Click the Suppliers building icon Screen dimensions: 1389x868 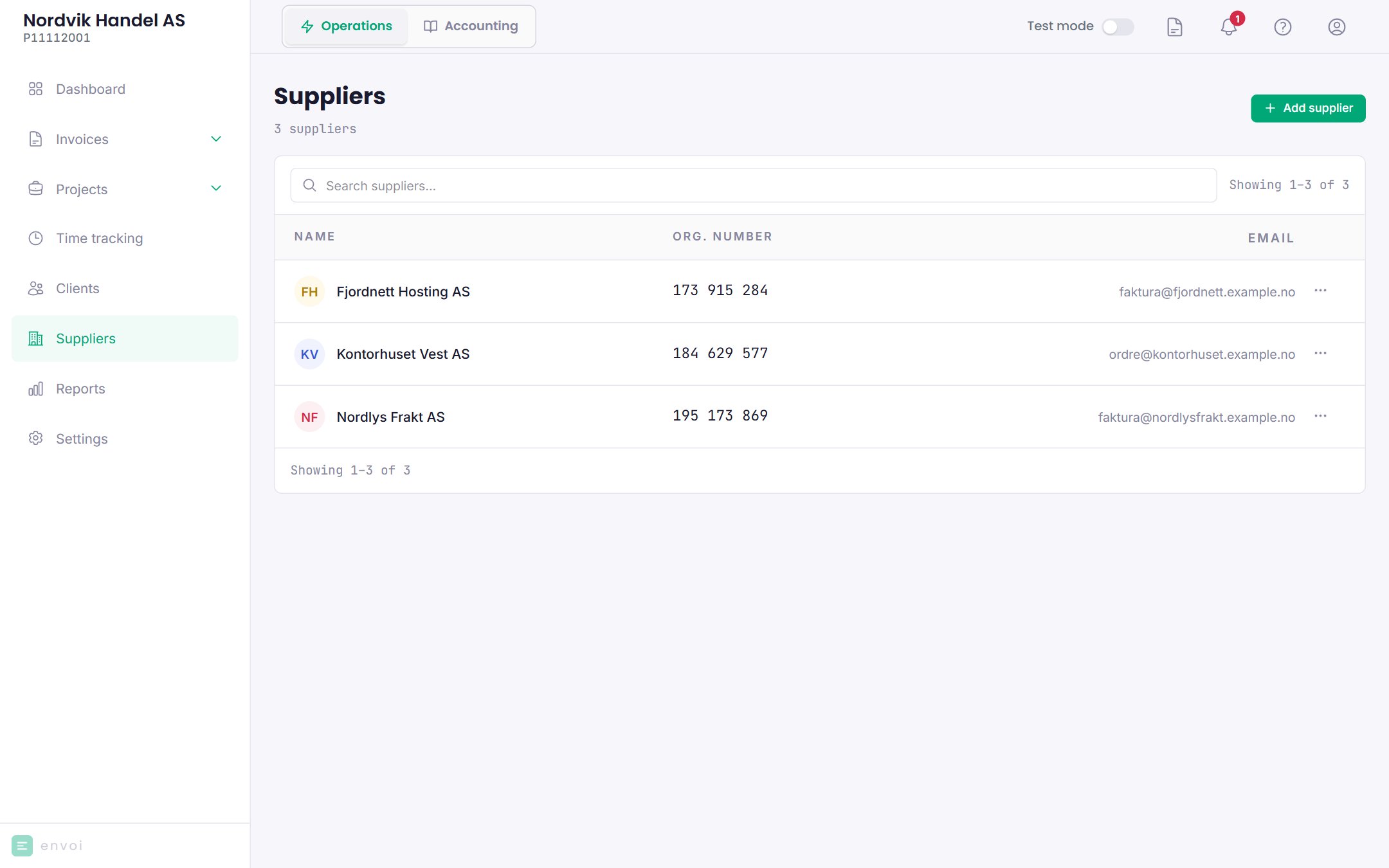pyautogui.click(x=35, y=339)
